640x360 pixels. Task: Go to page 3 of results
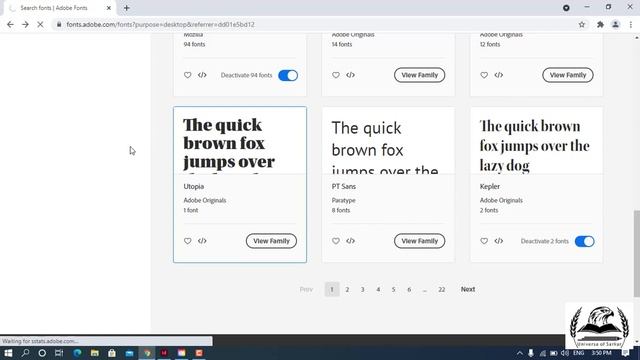[x=362, y=289]
